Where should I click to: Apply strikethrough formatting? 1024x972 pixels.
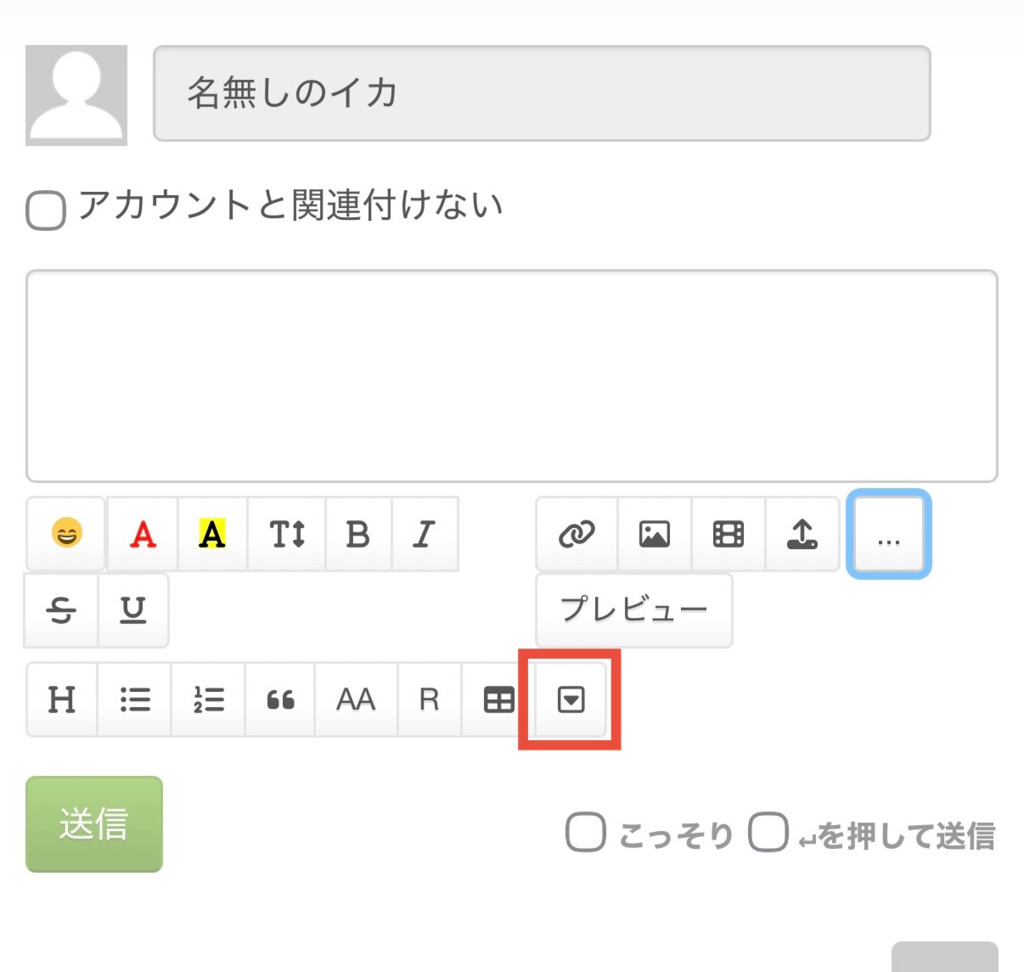point(62,609)
